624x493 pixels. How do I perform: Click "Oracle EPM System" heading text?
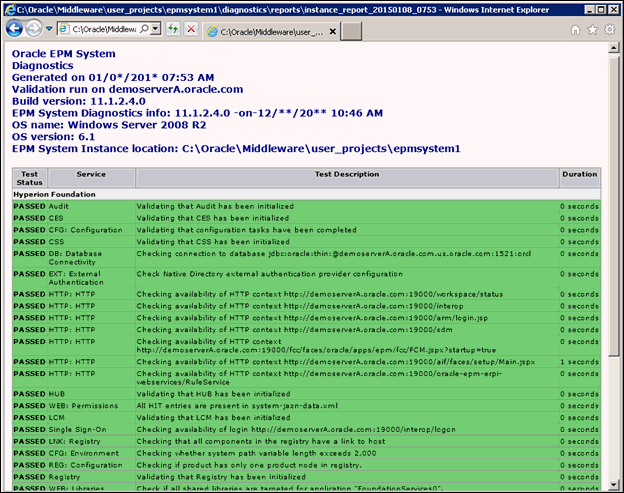64,54
